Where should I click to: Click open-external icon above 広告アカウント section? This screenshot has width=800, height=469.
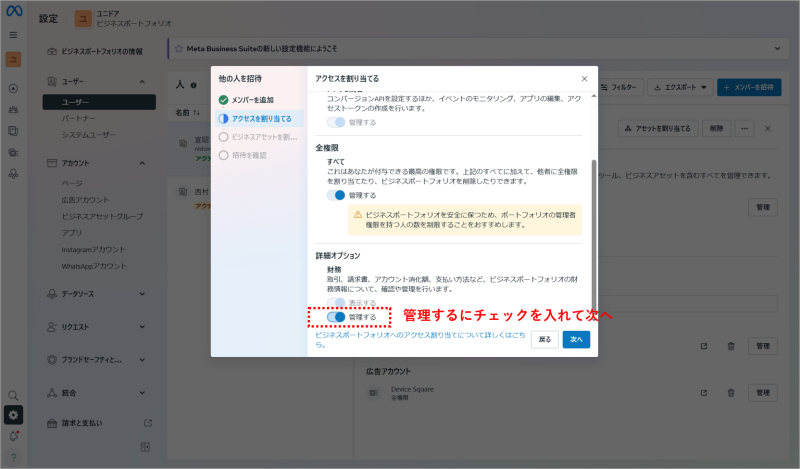(x=704, y=346)
